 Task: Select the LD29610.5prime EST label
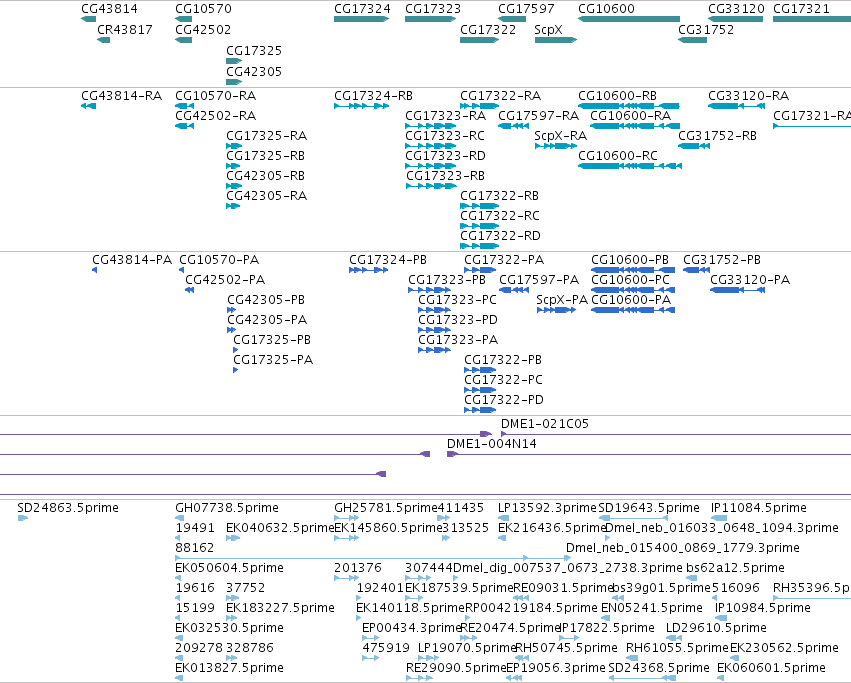pos(716,628)
